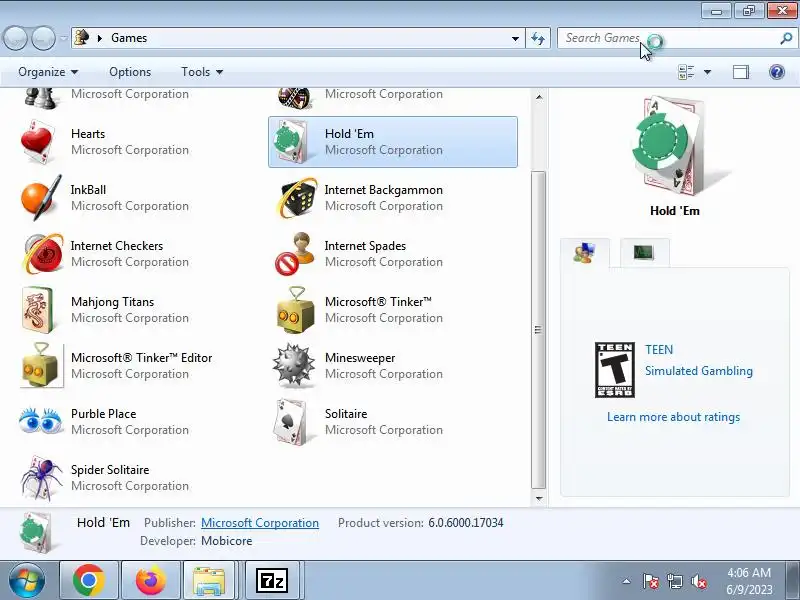Open the Organize dropdown menu
Image resolution: width=800 pixels, height=600 pixels.
point(48,72)
